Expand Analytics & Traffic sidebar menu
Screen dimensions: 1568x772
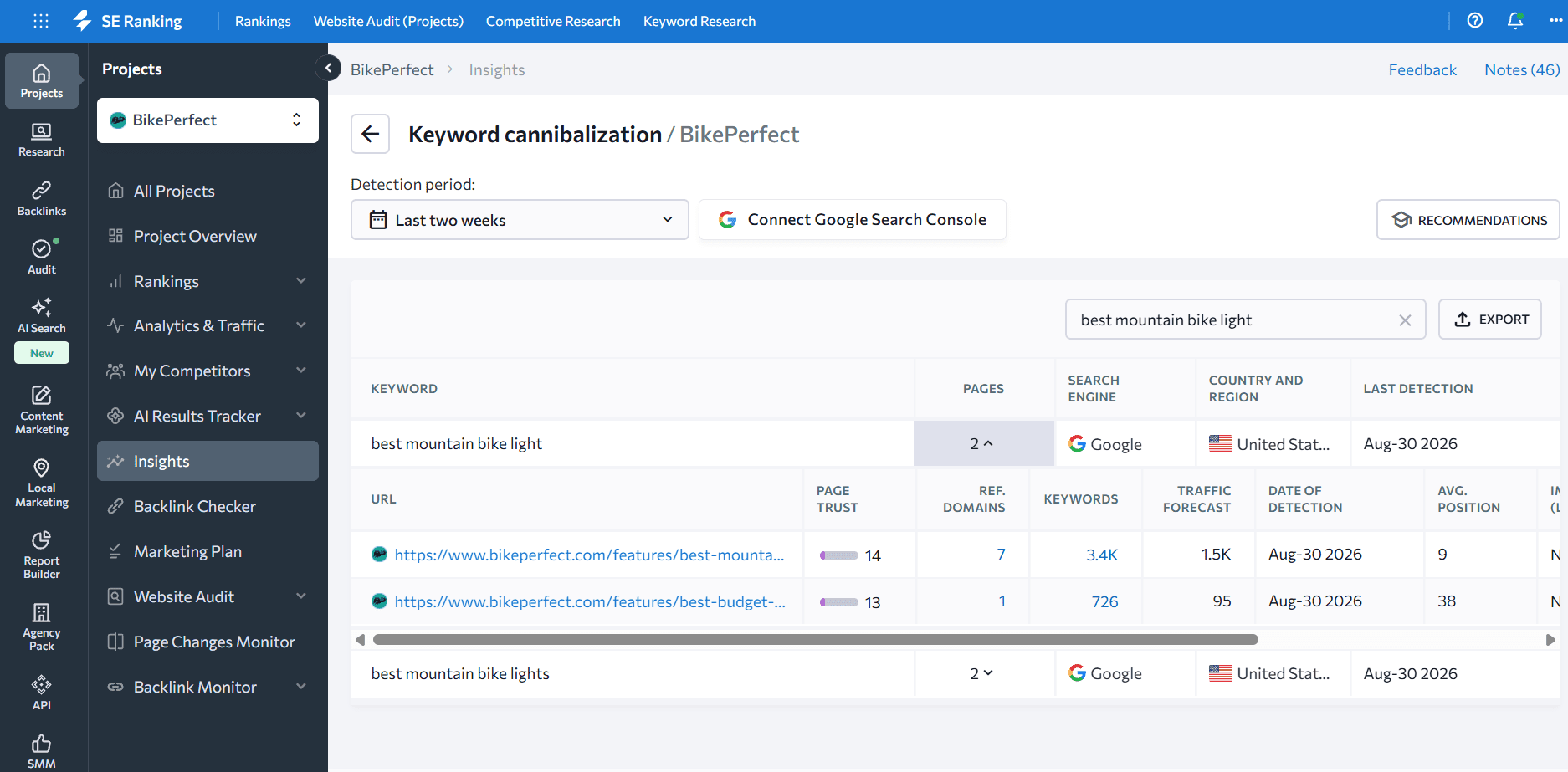tap(301, 325)
